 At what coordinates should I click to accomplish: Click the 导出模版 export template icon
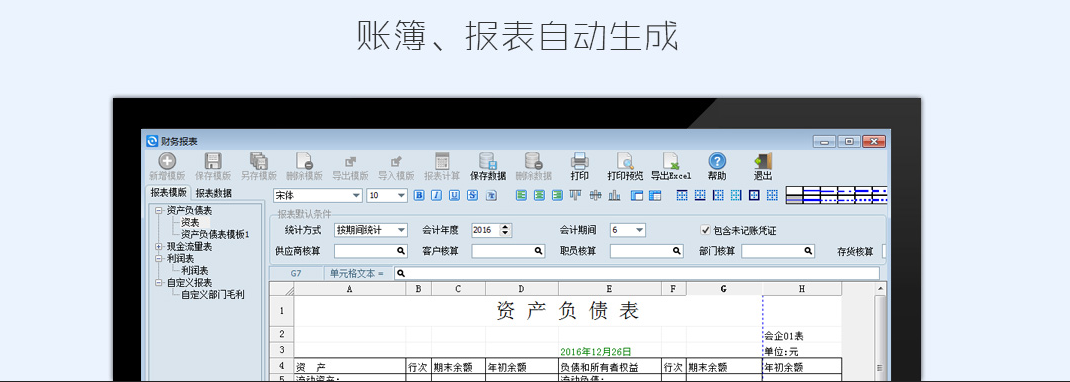pyautogui.click(x=350, y=161)
